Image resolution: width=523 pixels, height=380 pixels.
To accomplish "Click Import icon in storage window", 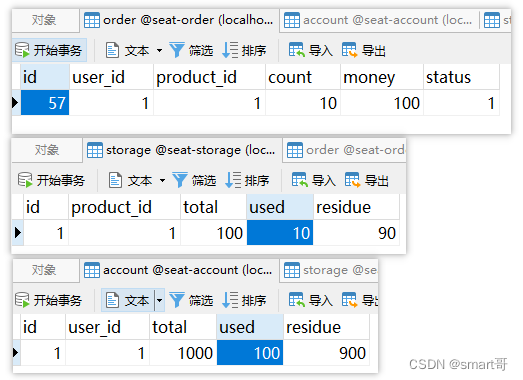I will tap(300, 180).
